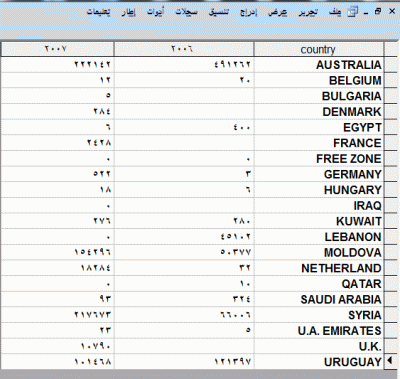
Task: Click the empty ٢٠٠٦ cell for FRANCE
Action: (184, 143)
